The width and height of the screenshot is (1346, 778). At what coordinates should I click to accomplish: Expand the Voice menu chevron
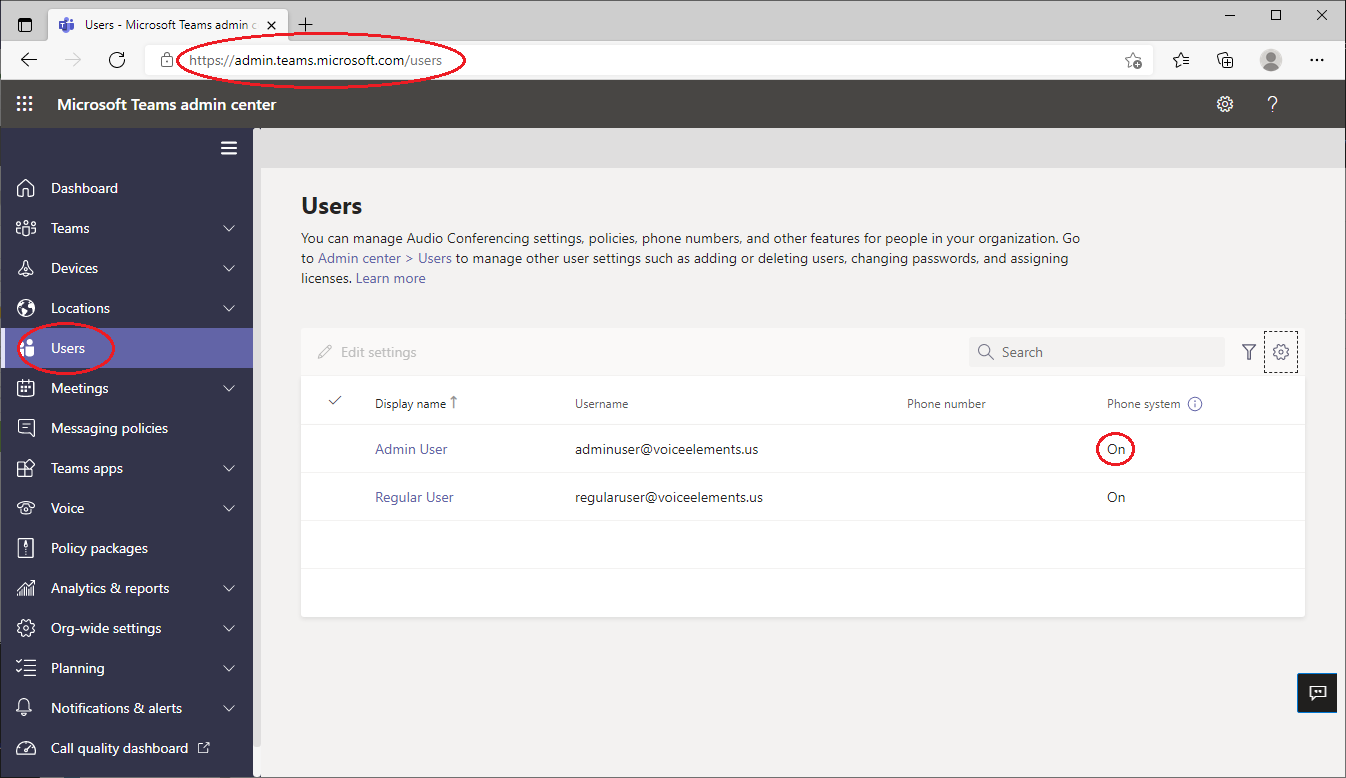229,508
